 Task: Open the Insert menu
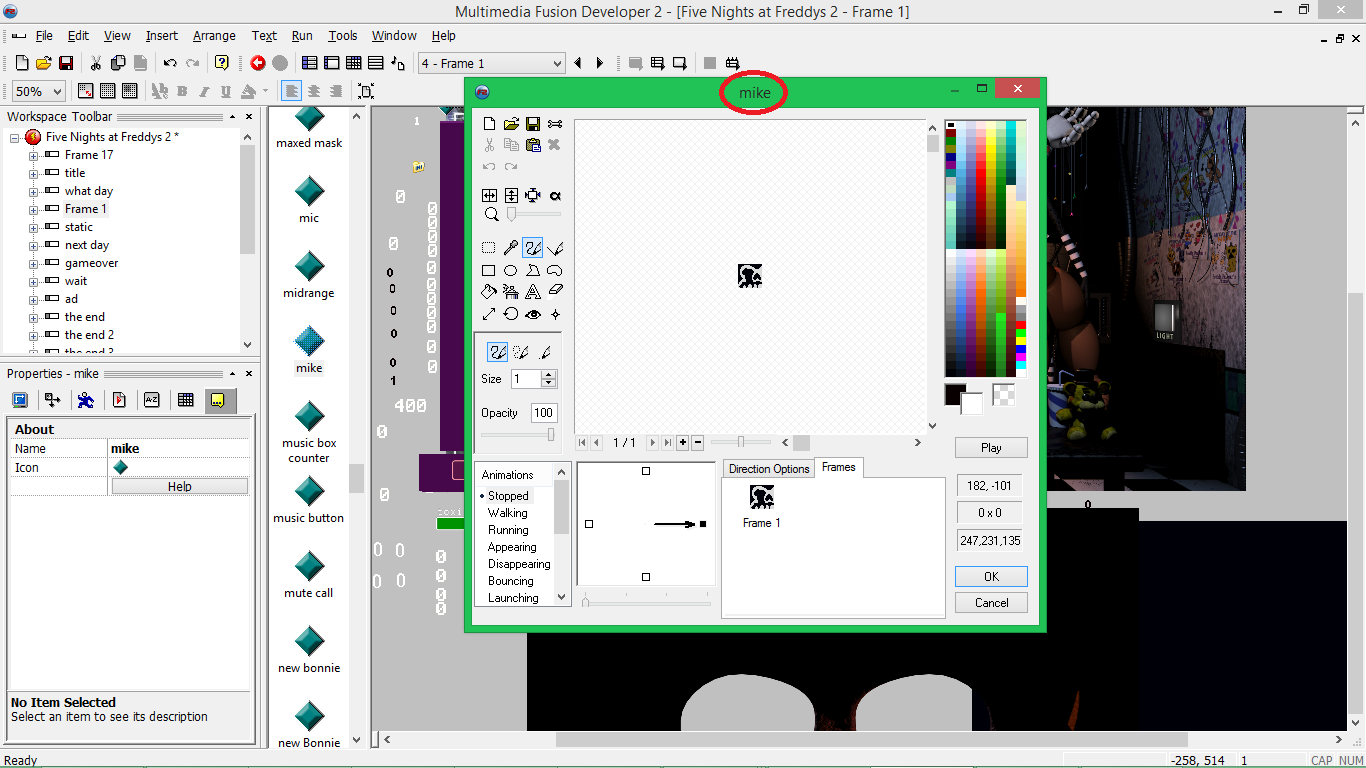tap(162, 36)
